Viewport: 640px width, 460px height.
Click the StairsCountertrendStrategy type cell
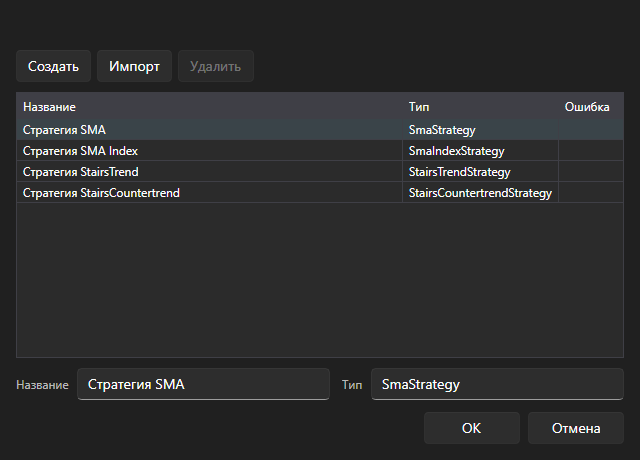[x=480, y=193]
